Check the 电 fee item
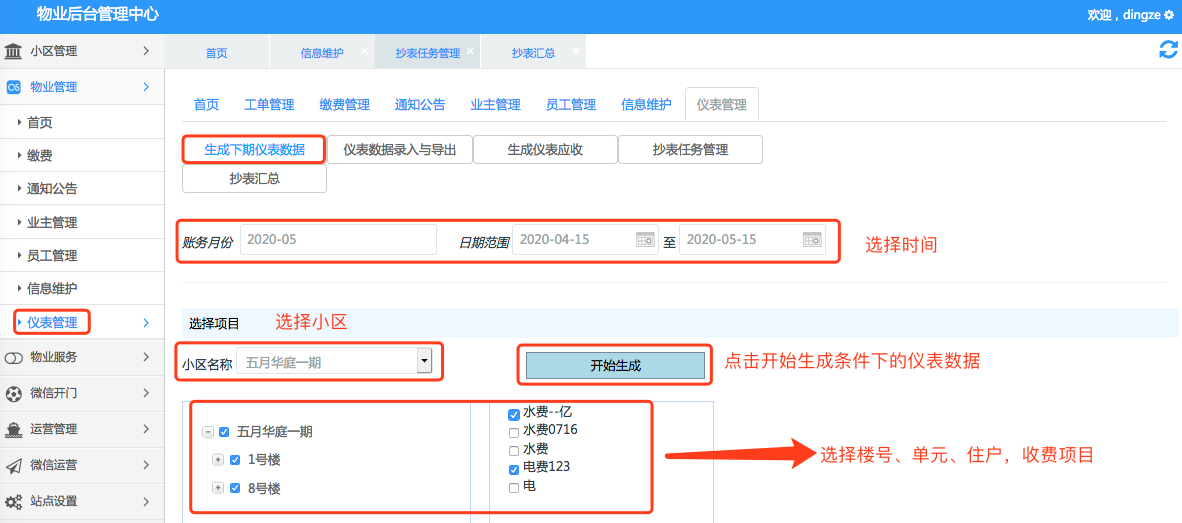1182x523 pixels. tap(514, 488)
